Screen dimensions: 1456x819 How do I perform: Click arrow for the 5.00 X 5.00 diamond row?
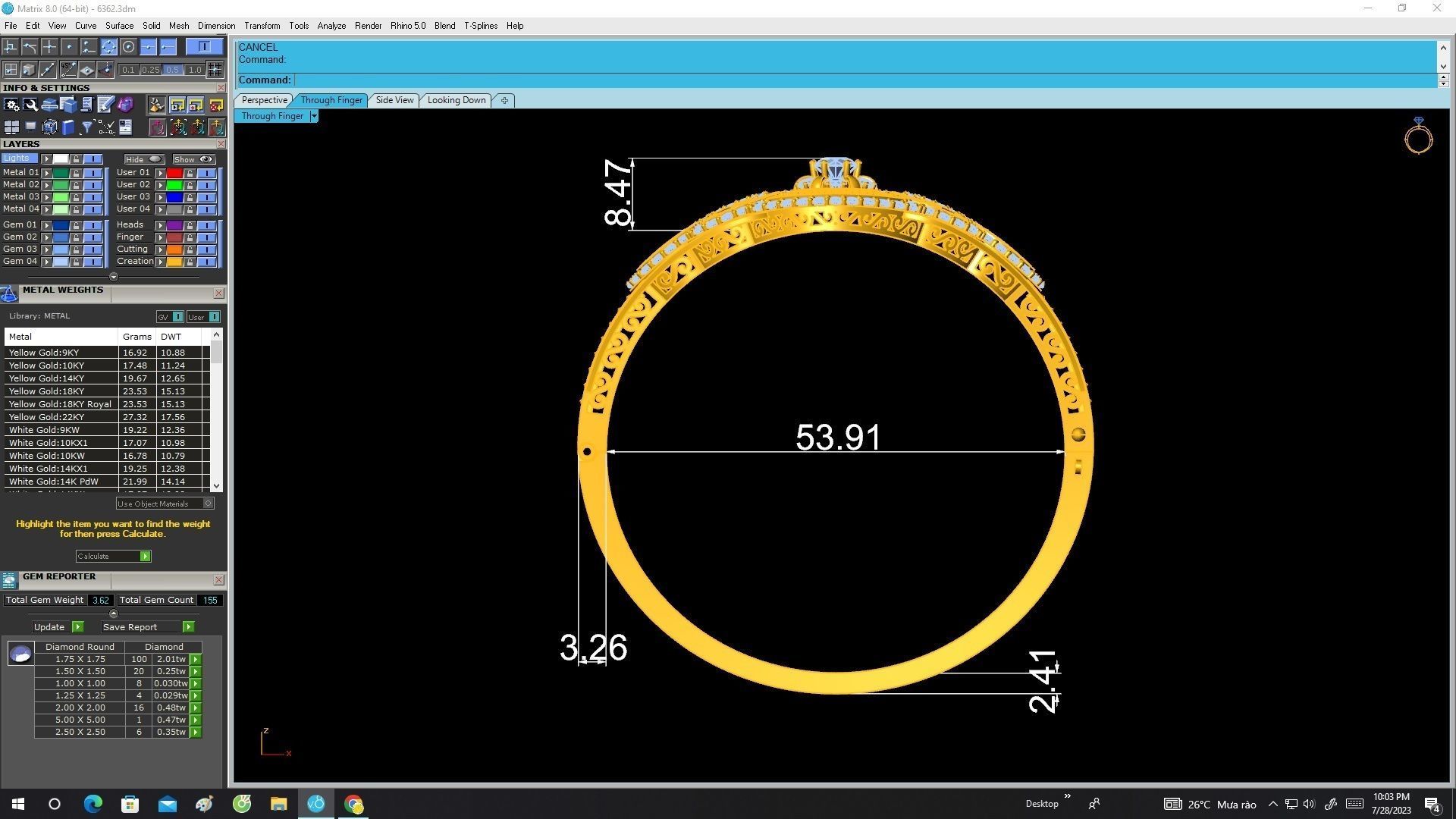click(x=196, y=720)
